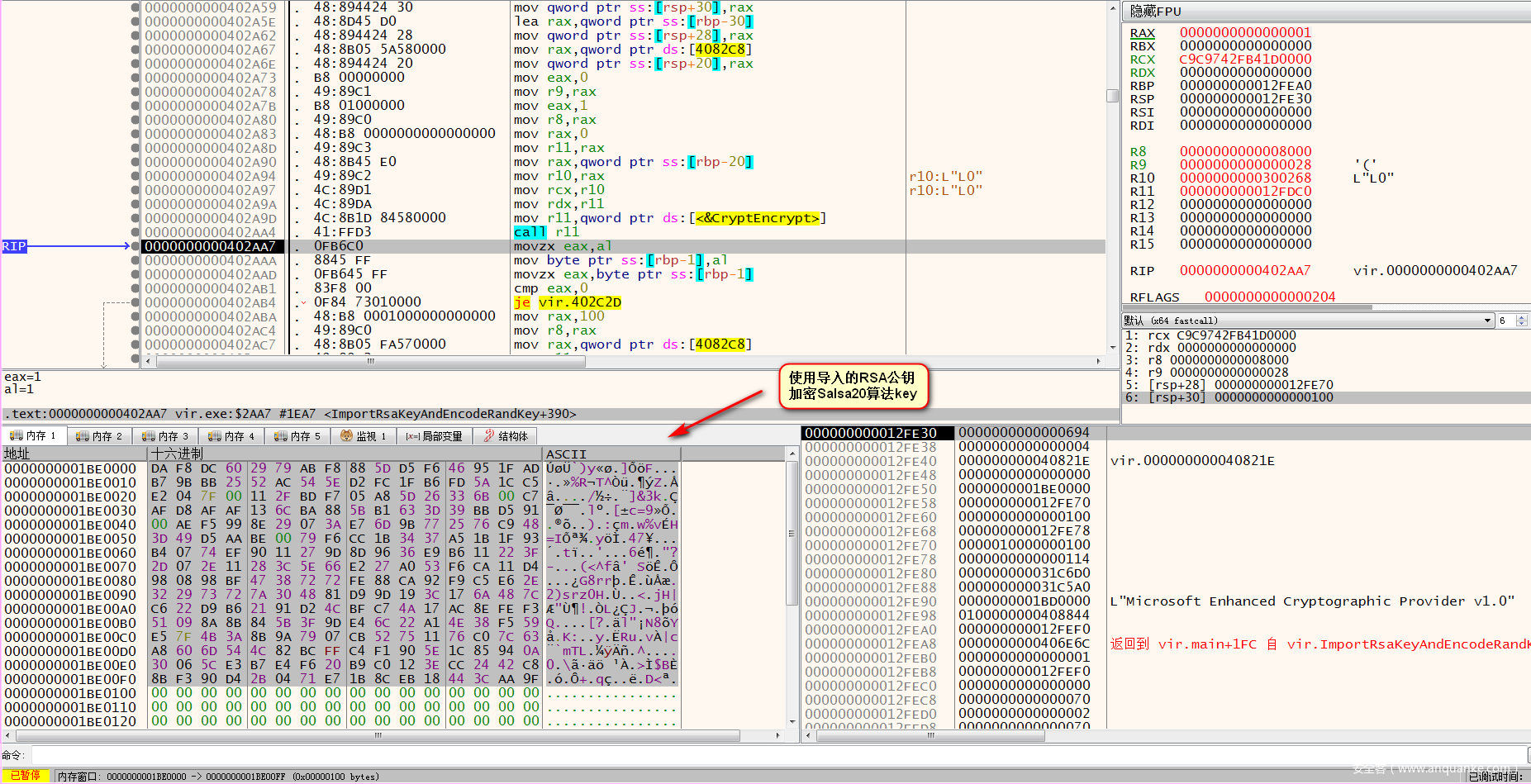The width and height of the screenshot is (1531, 784).
Task: Select the je vir.402C2D instruction
Action: pos(567,302)
